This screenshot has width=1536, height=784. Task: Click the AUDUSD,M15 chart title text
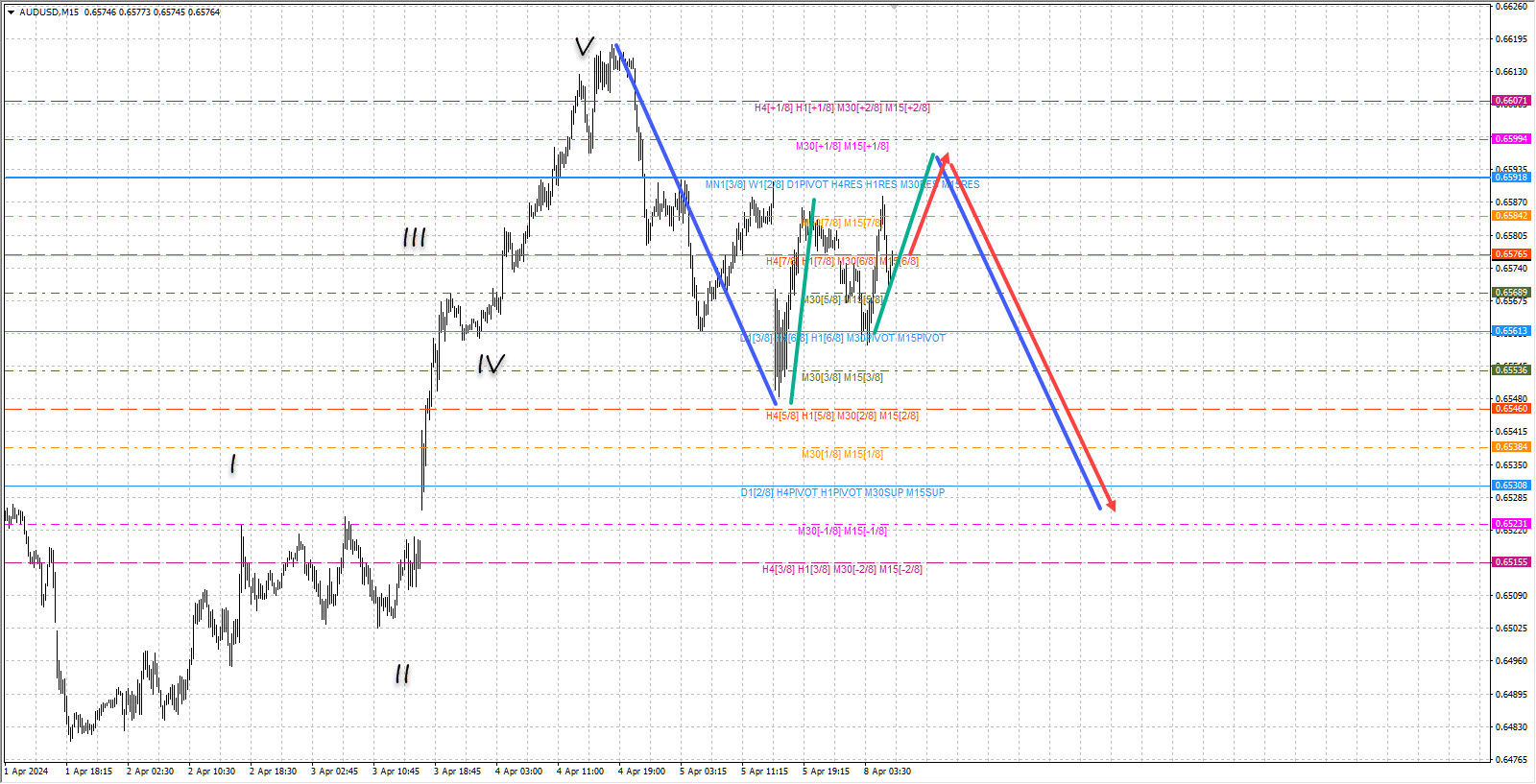(49, 12)
